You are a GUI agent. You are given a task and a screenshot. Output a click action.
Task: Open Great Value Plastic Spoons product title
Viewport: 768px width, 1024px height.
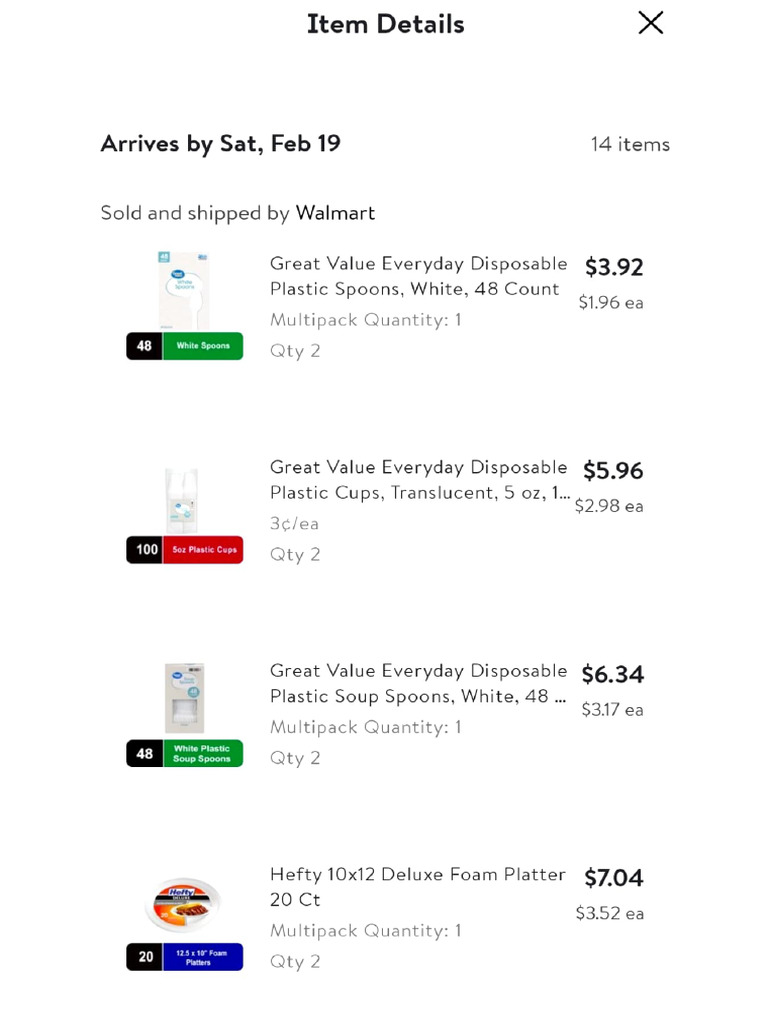(x=418, y=276)
